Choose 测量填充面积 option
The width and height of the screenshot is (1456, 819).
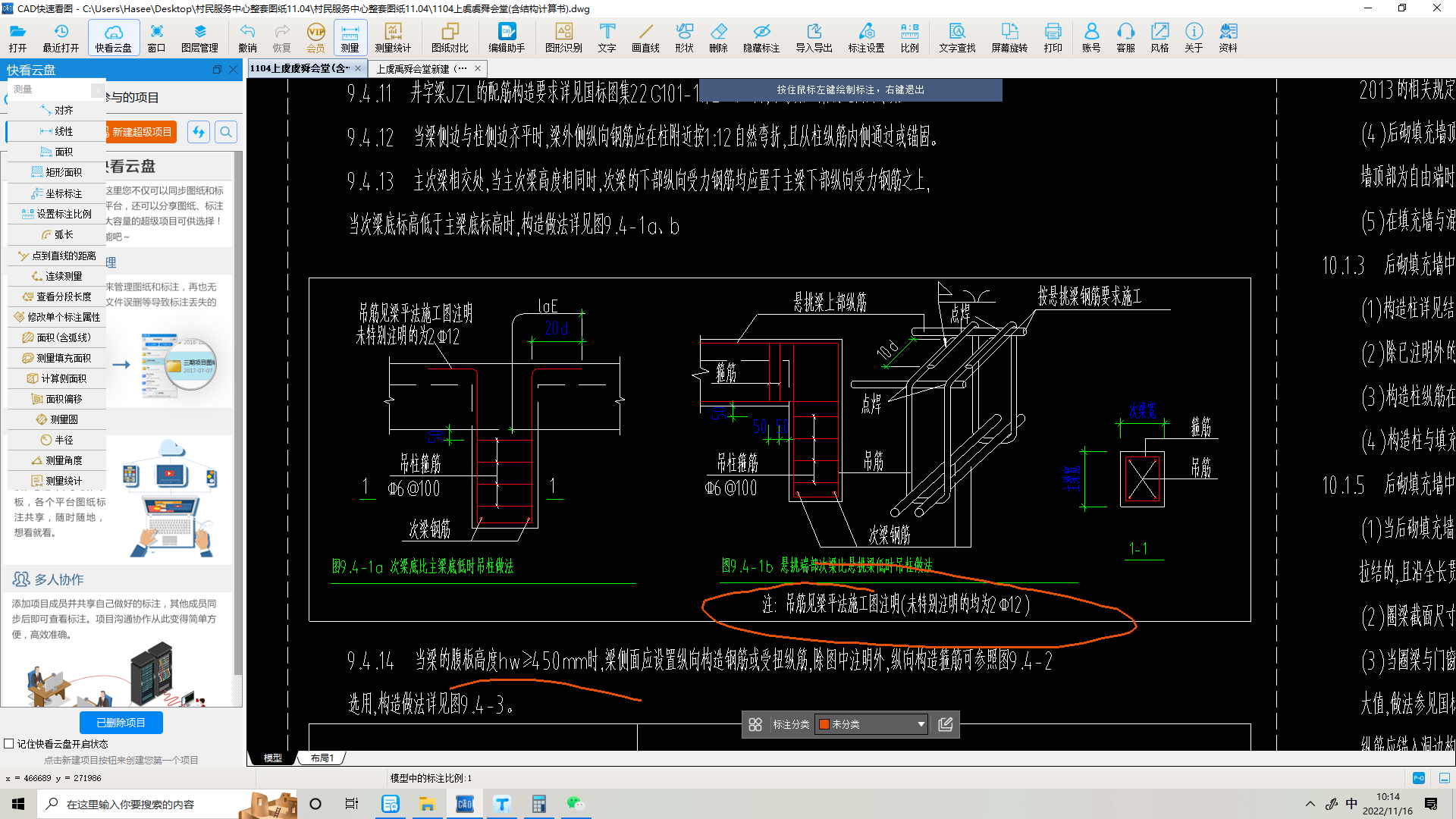57,358
